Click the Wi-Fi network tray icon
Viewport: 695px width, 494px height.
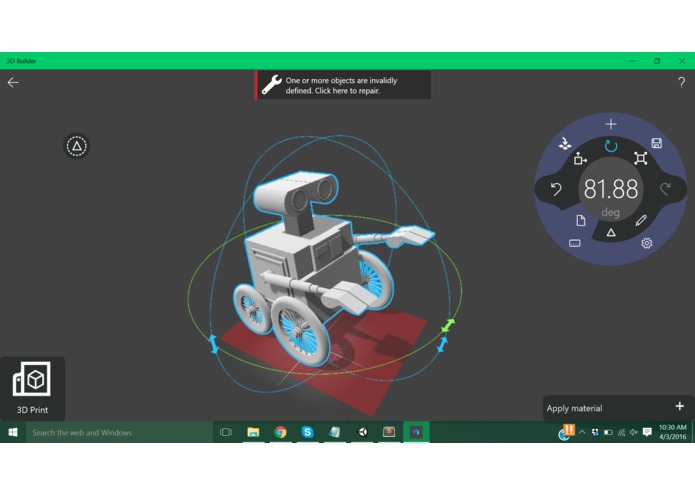(621, 432)
